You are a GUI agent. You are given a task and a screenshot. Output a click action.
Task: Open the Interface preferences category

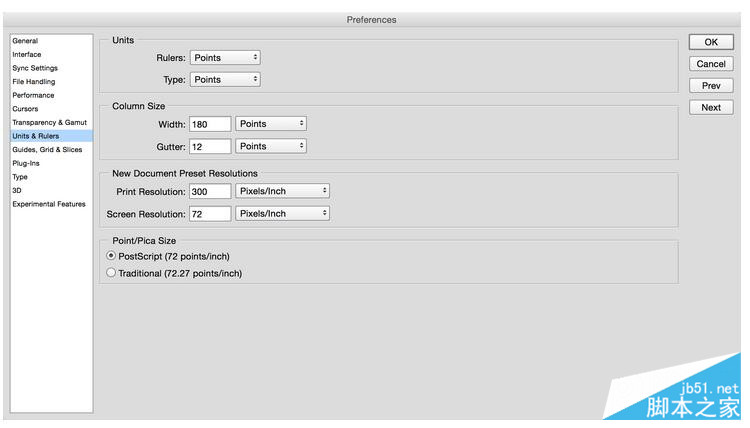coord(27,54)
